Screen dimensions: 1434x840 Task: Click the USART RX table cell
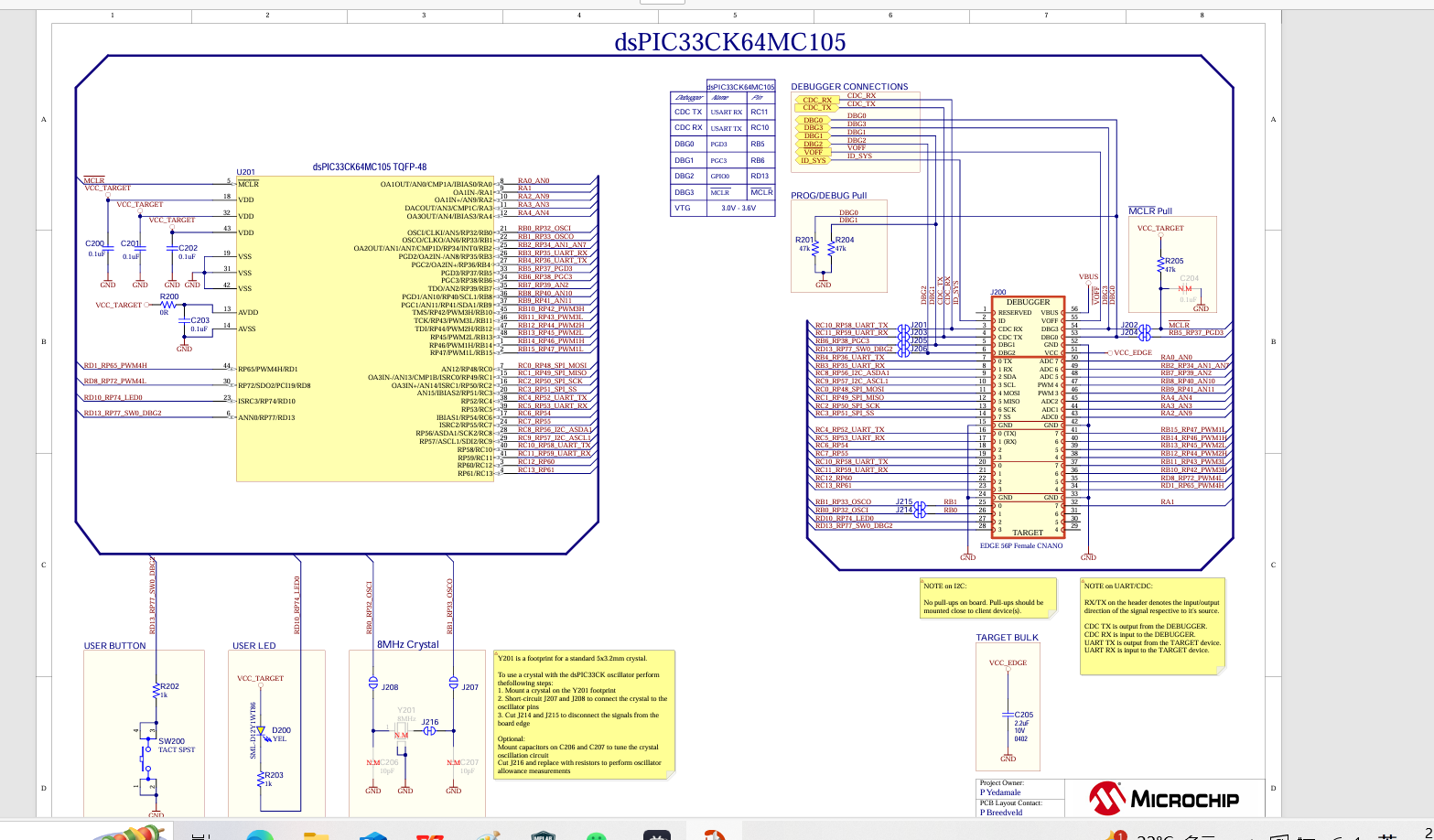[x=727, y=113]
